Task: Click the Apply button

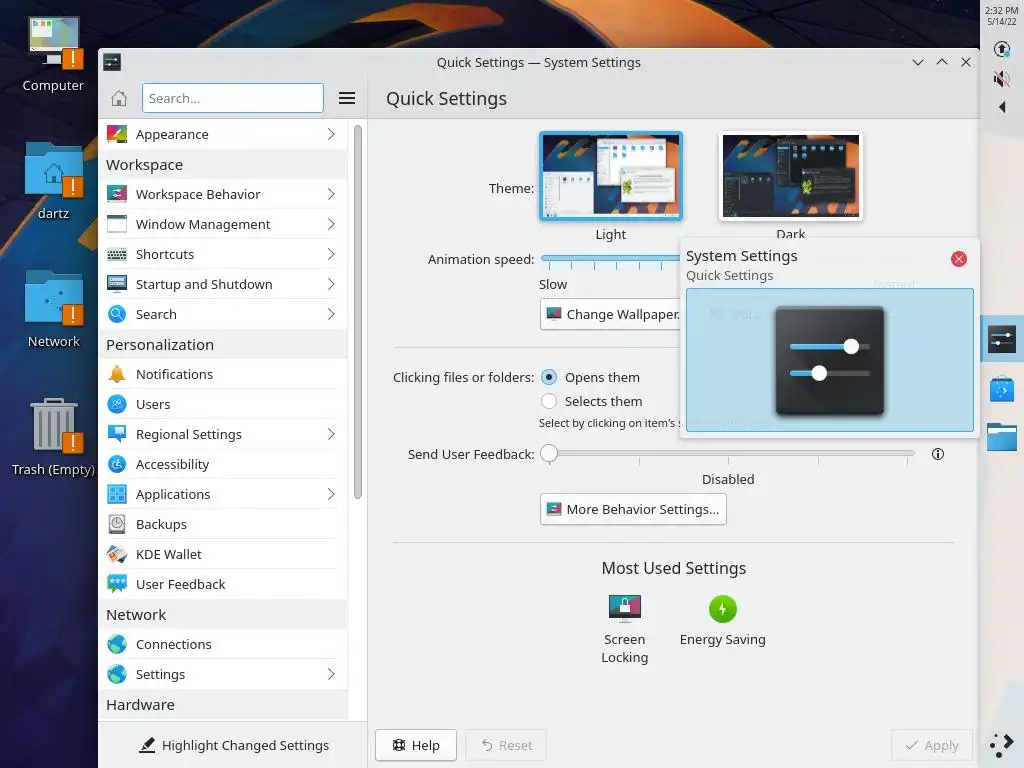Action: coord(932,745)
